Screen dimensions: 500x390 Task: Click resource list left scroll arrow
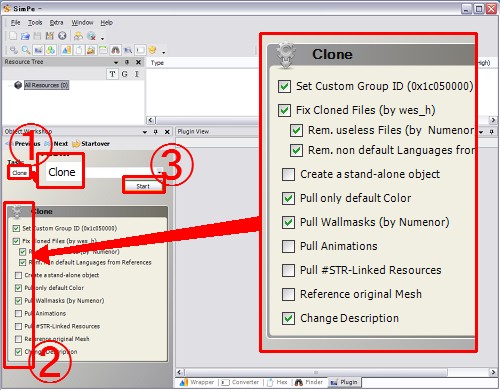pyautogui.click(x=151, y=120)
